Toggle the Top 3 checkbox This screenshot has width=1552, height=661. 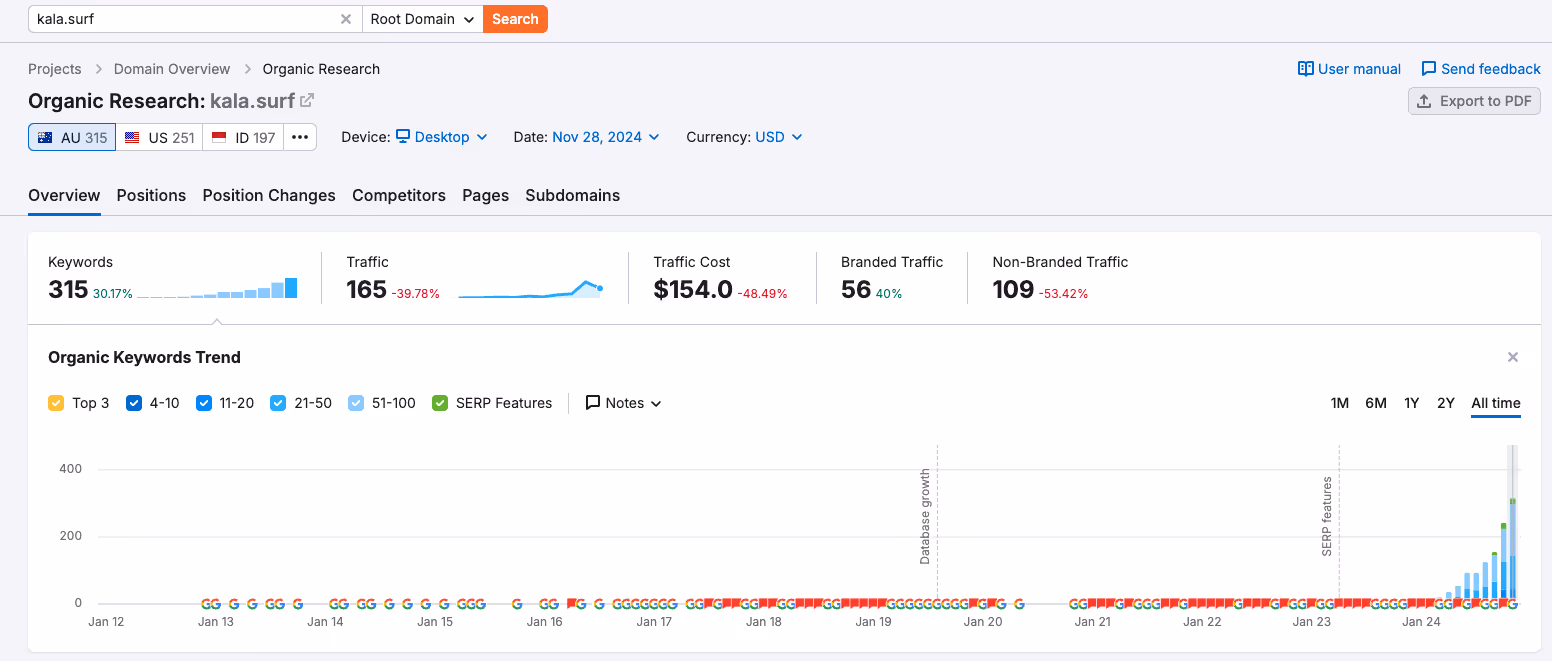[56, 403]
